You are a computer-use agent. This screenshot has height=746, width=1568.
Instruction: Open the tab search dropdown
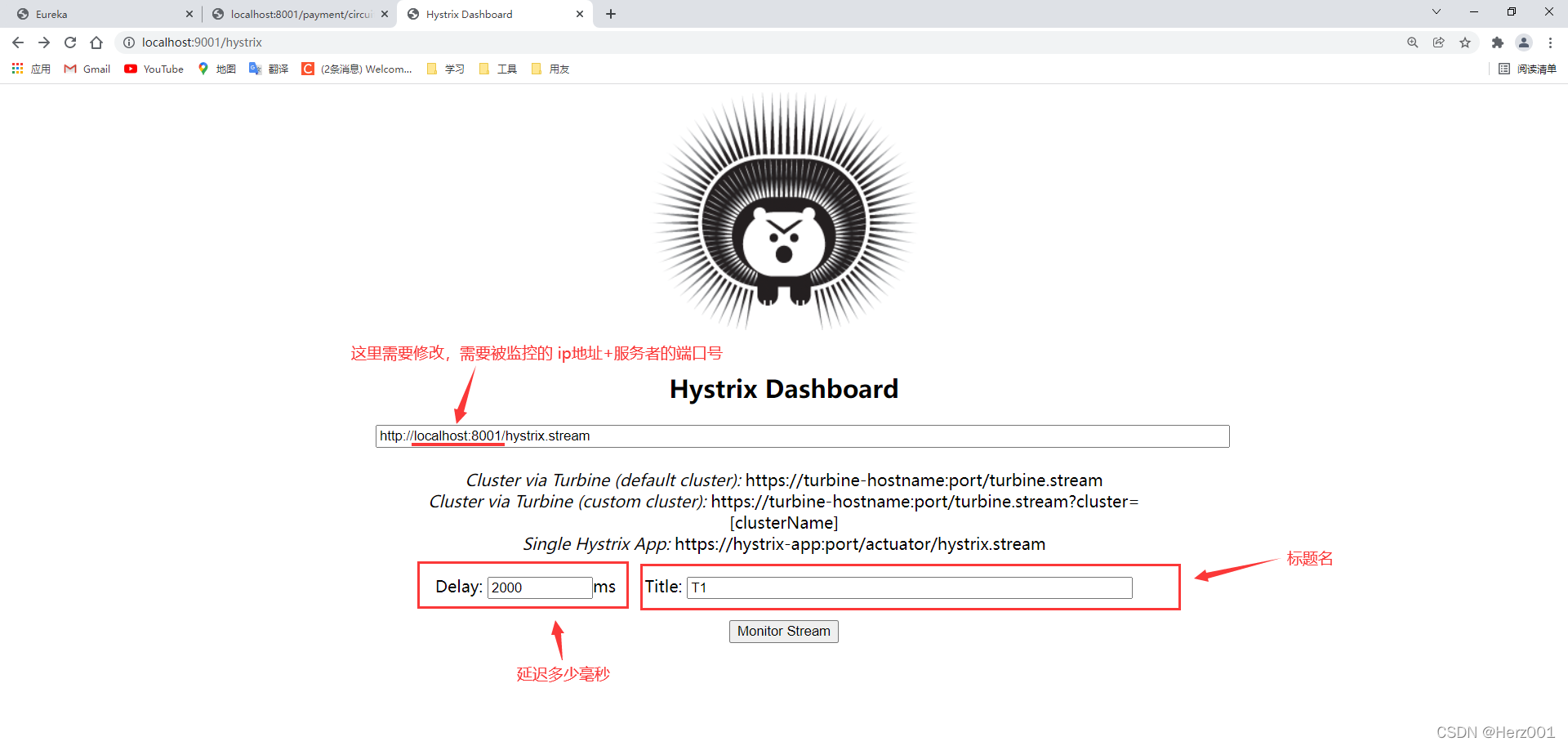(1437, 11)
